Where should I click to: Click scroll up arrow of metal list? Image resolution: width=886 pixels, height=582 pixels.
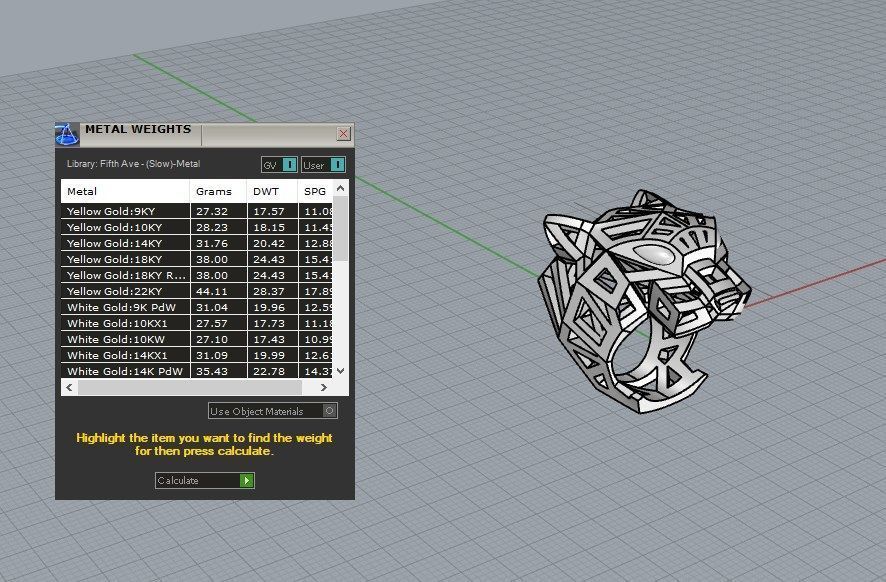click(x=340, y=188)
